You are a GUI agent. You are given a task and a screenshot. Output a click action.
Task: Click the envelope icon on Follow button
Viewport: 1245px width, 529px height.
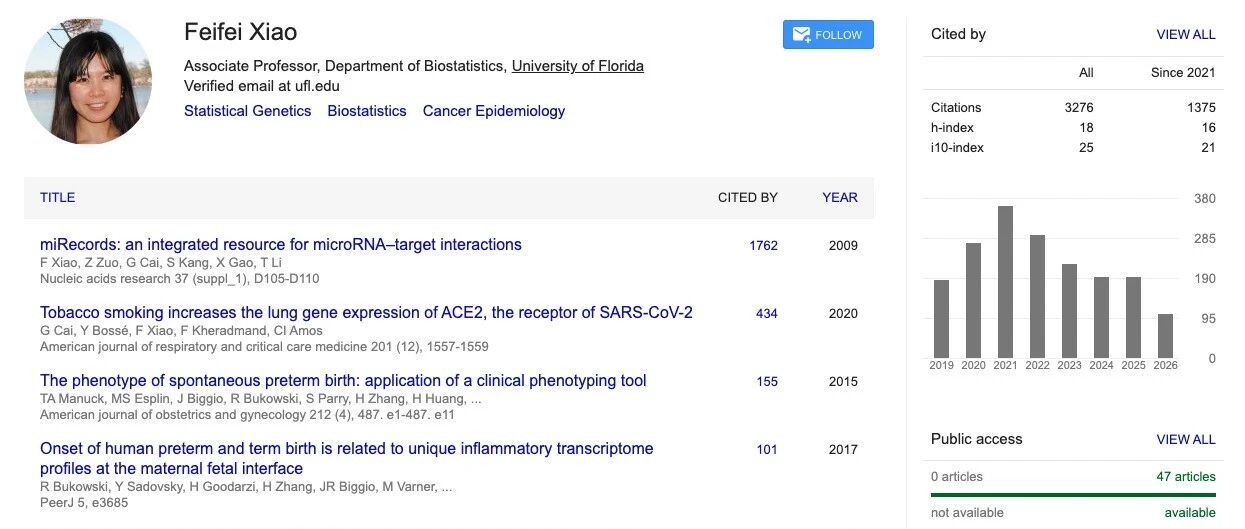coord(801,35)
